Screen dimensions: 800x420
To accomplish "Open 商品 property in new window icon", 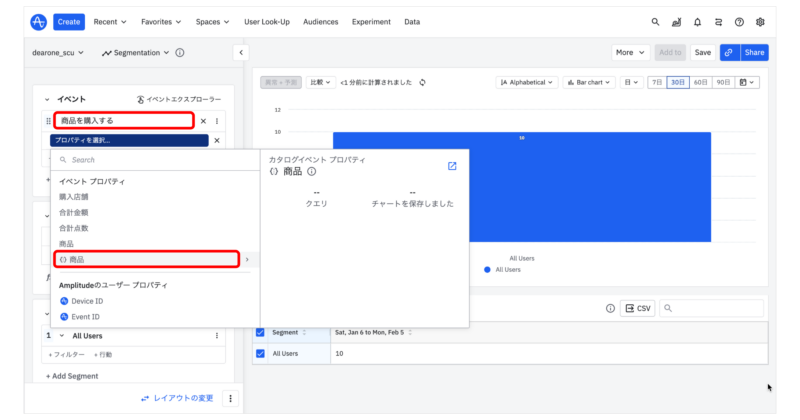I will (x=452, y=166).
